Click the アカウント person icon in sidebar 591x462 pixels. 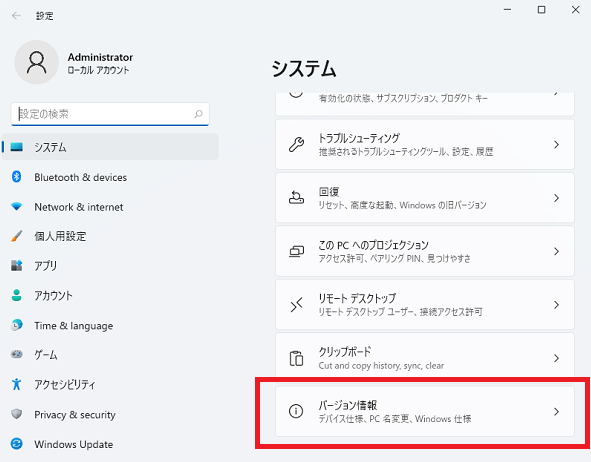[x=17, y=295]
